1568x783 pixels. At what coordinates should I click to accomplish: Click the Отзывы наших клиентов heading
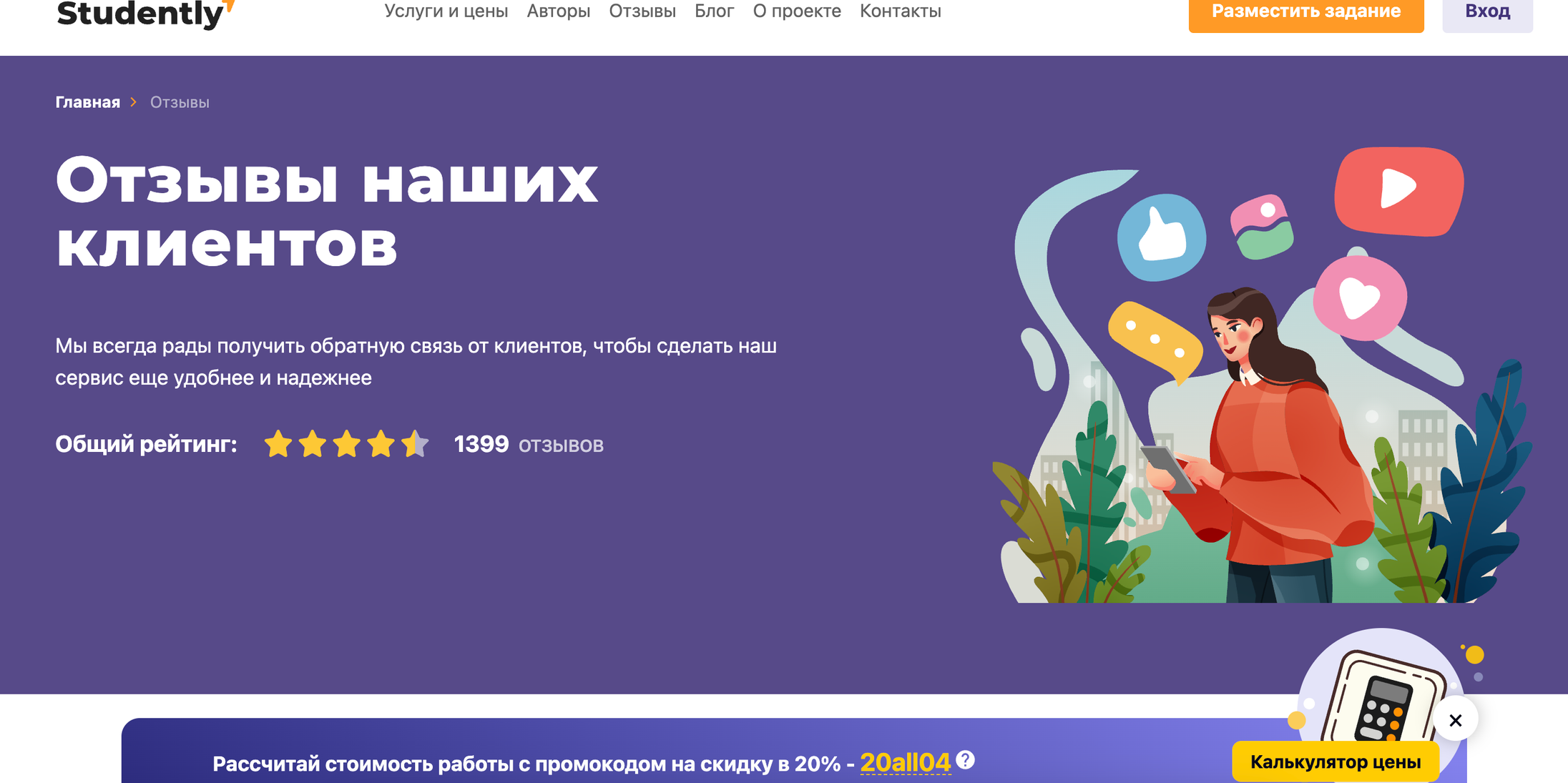[x=327, y=212]
